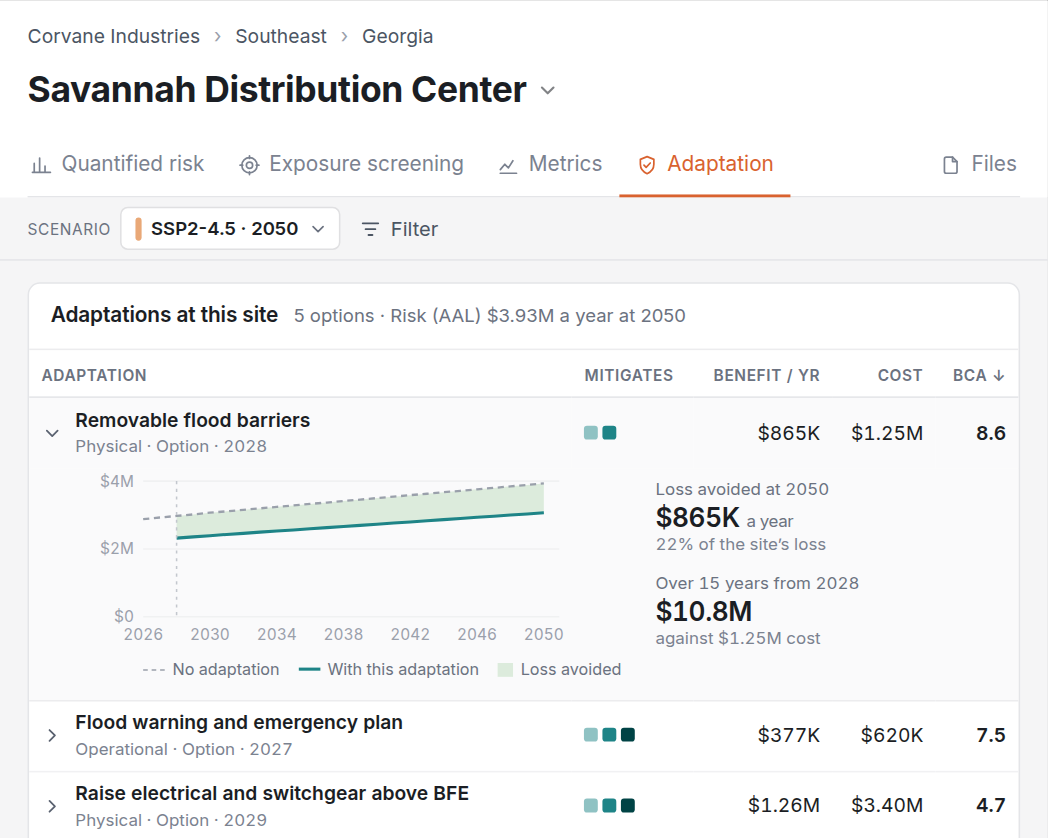Viewport: 1048px width, 838px height.
Task: Click the $4M label on the chart axis
Action: [x=117, y=481]
